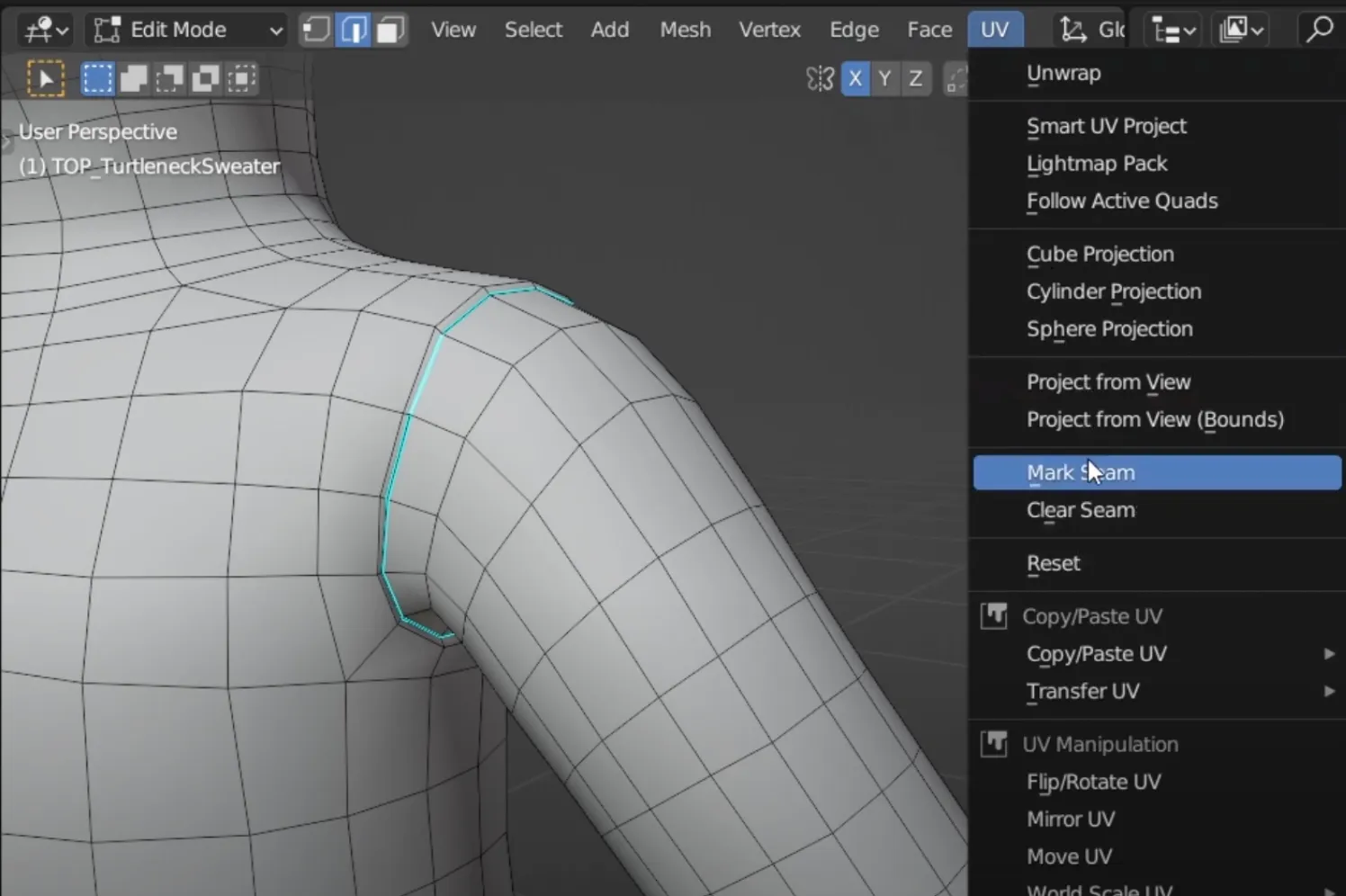The width and height of the screenshot is (1346, 896).
Task: Choose the Invert selection mode
Action: pos(205,79)
